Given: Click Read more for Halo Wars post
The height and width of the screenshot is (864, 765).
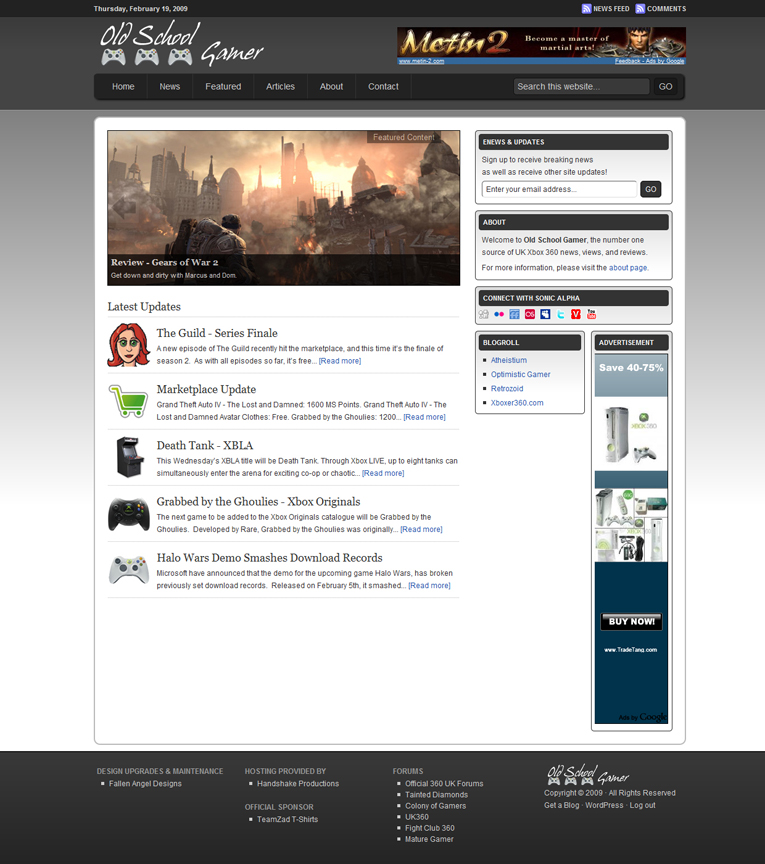Looking at the screenshot, I should pyautogui.click(x=429, y=586).
